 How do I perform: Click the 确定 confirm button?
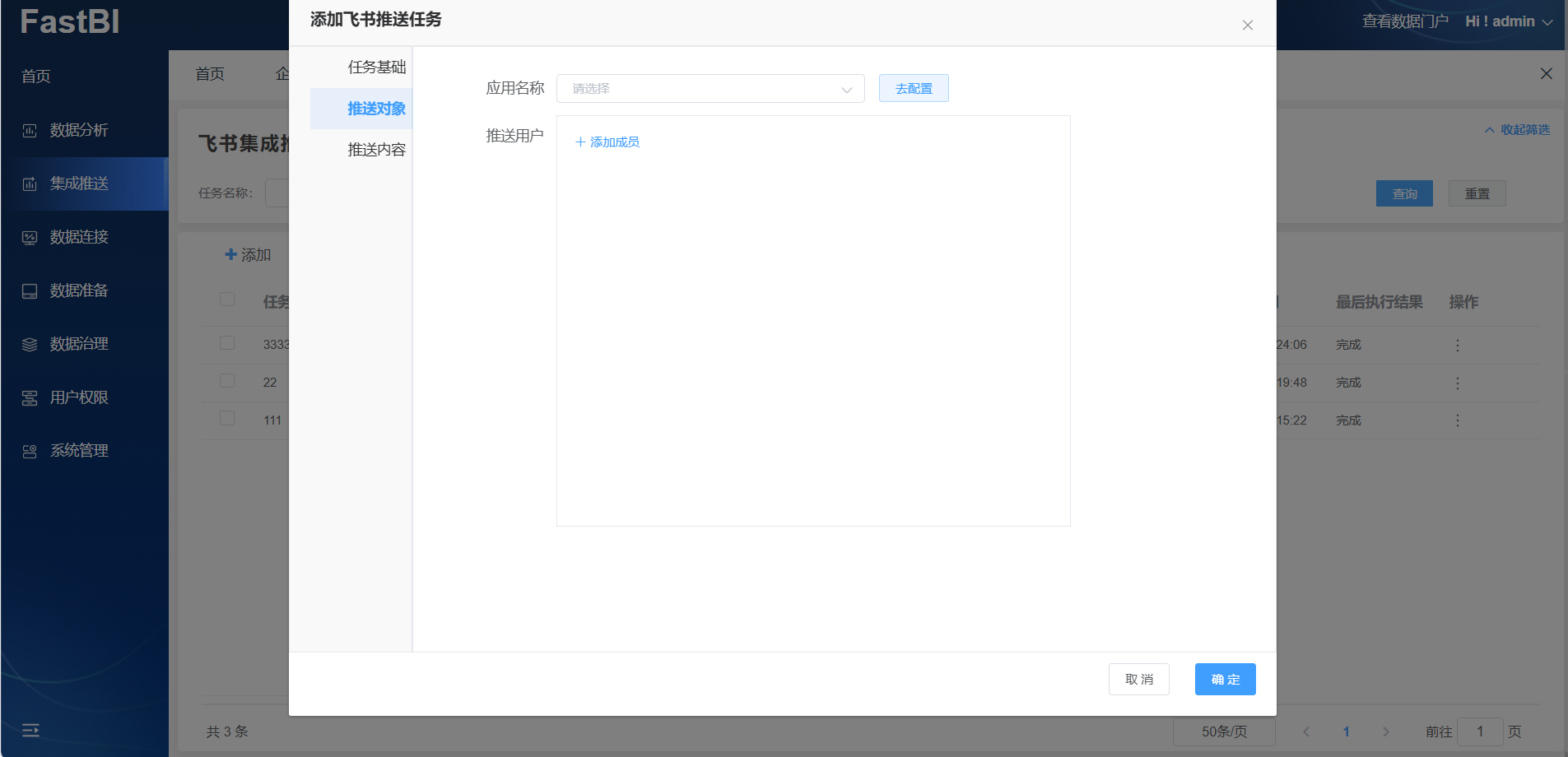coord(1224,680)
